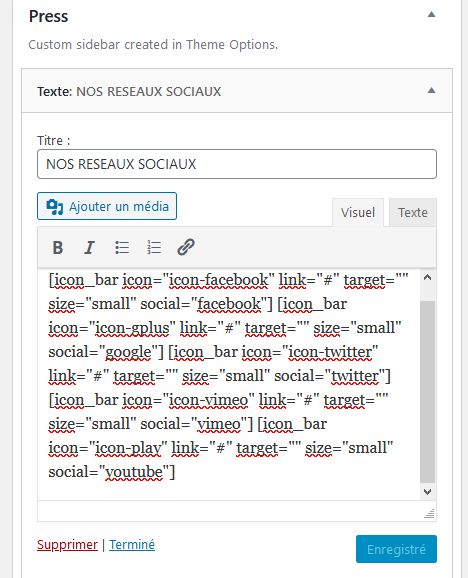Click the editor scrollbar's up arrow
The width and height of the screenshot is (468, 578).
click(427, 278)
